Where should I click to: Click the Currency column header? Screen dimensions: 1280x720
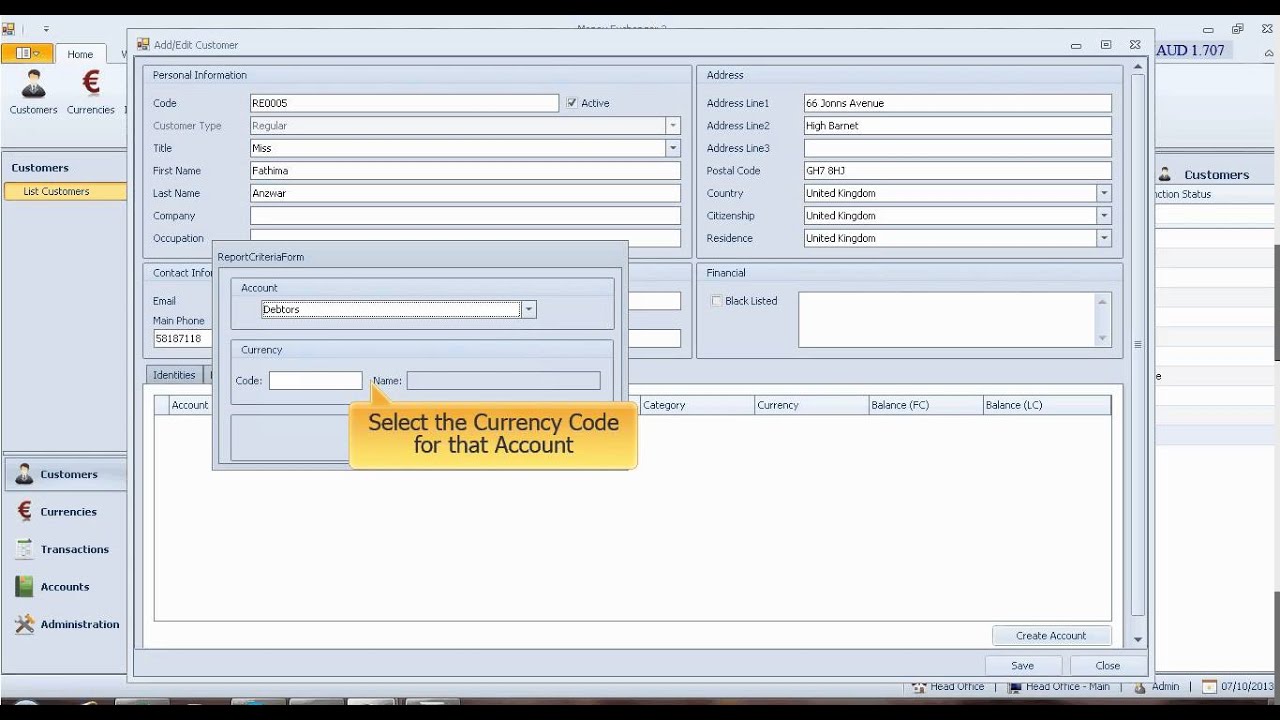click(x=811, y=405)
